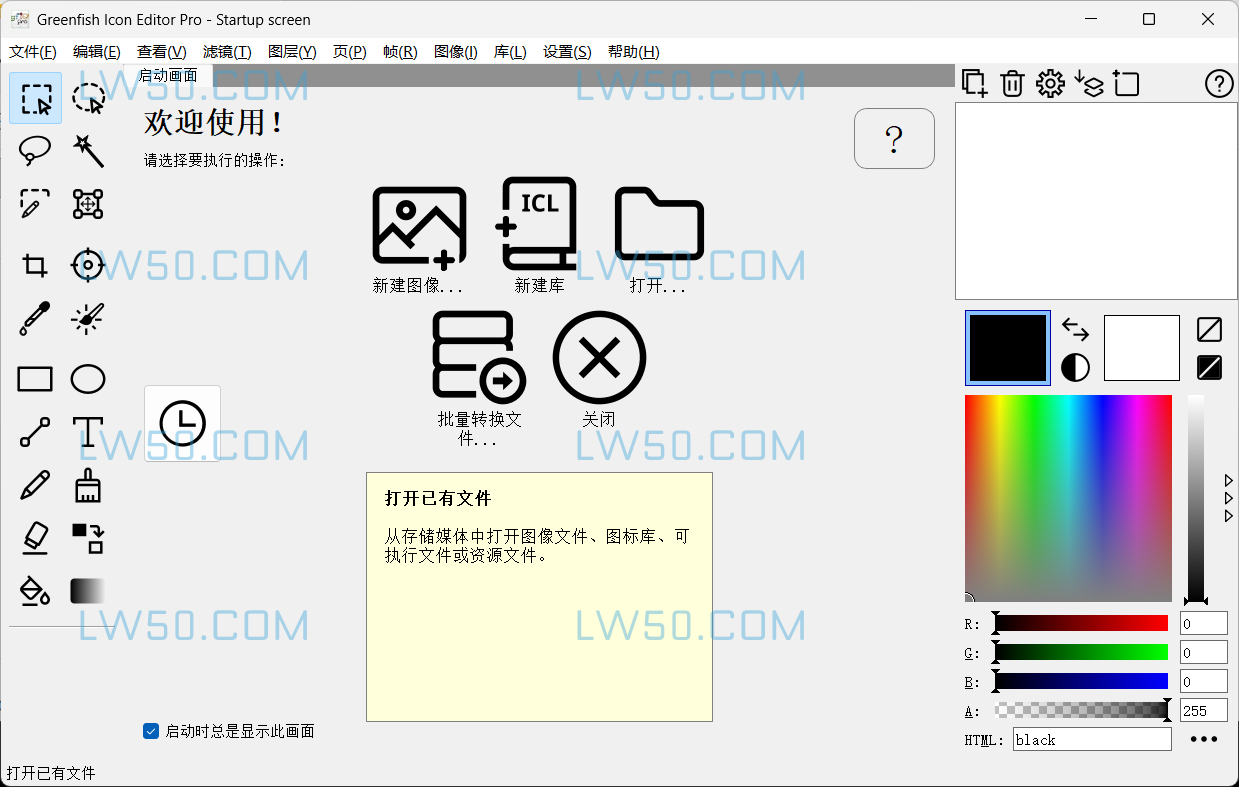The width and height of the screenshot is (1239, 787).
Task: Select the Eyedropper color picker tool
Action: (x=34, y=318)
